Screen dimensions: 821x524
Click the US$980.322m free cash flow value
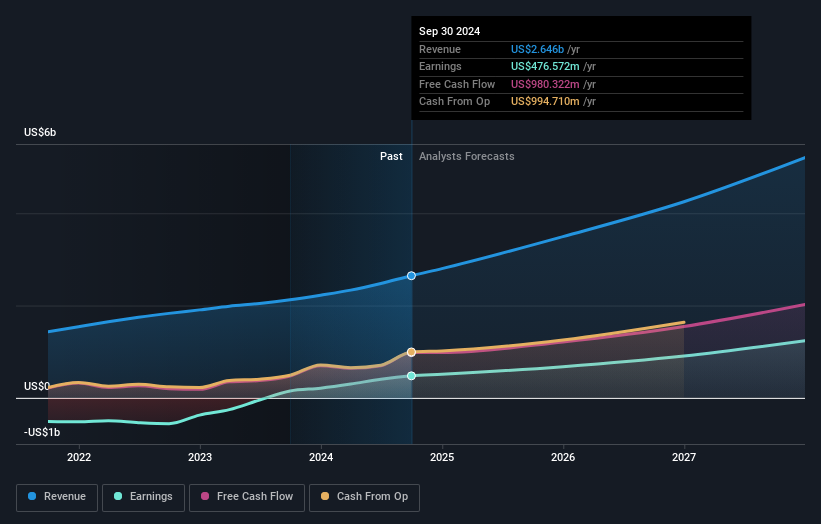[x=545, y=84]
